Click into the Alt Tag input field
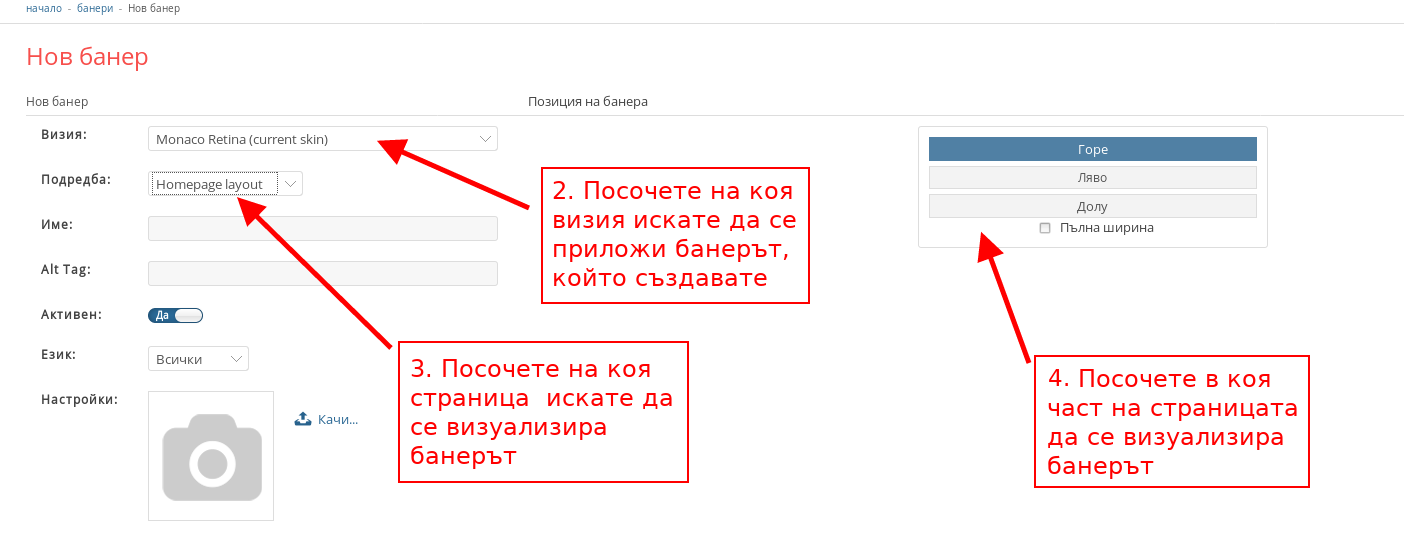 (322, 274)
